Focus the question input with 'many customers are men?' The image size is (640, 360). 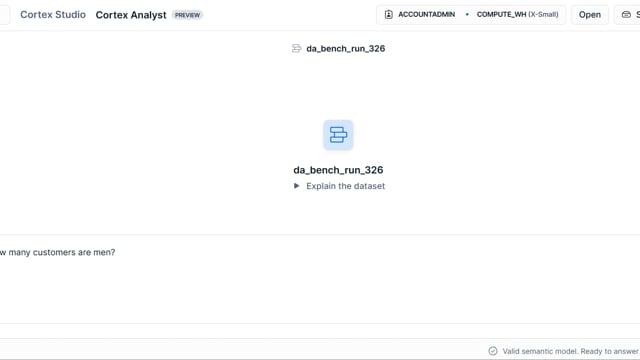(x=320, y=279)
